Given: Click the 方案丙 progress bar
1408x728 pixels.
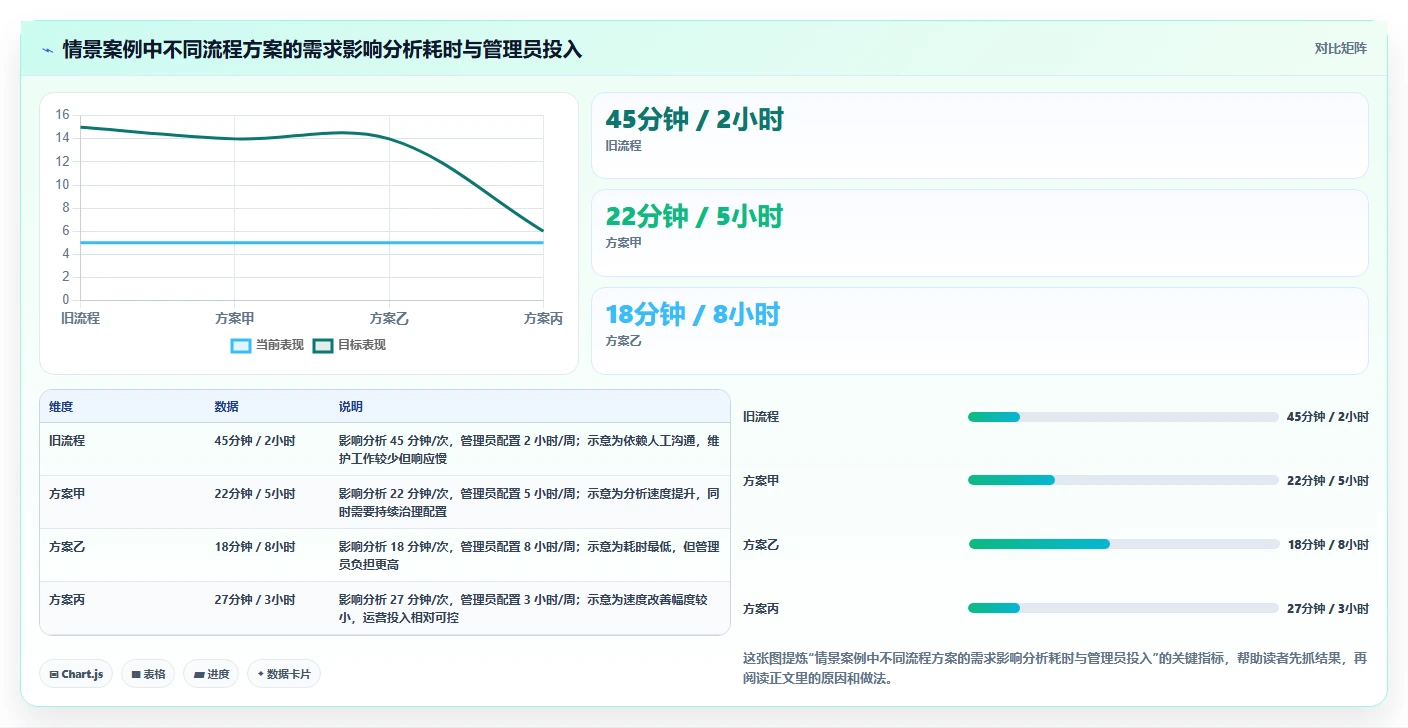Looking at the screenshot, I should 1123,608.
